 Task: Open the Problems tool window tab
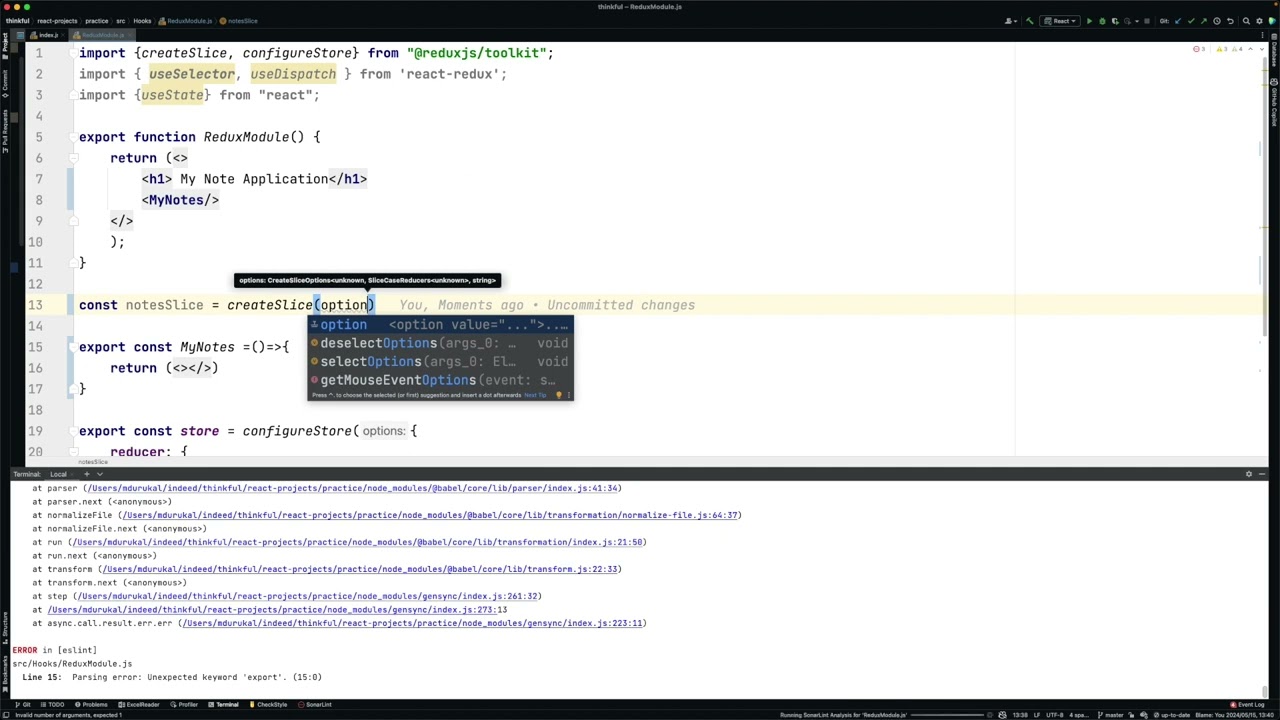[91, 705]
